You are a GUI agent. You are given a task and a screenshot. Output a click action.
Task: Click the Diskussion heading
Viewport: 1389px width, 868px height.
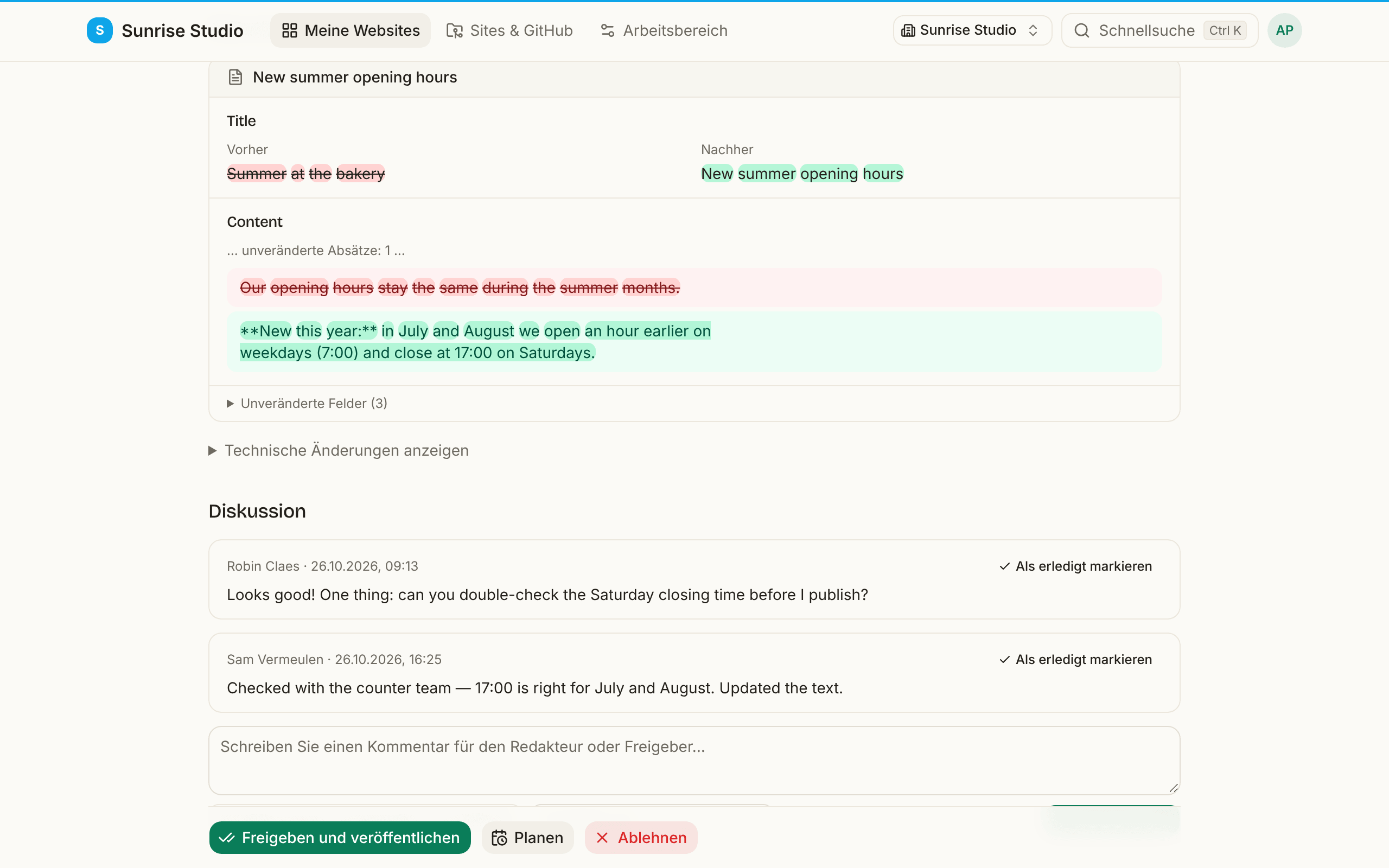pyautogui.click(x=257, y=511)
